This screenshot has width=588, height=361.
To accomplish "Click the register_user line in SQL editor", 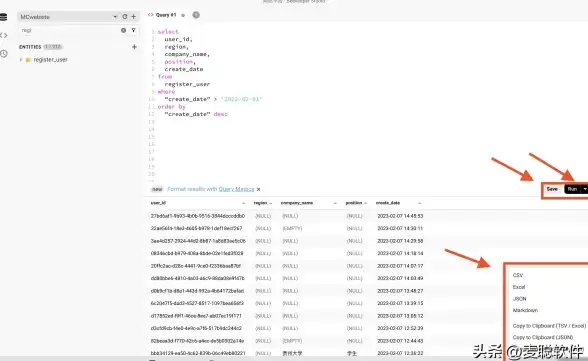I will click(x=187, y=84).
